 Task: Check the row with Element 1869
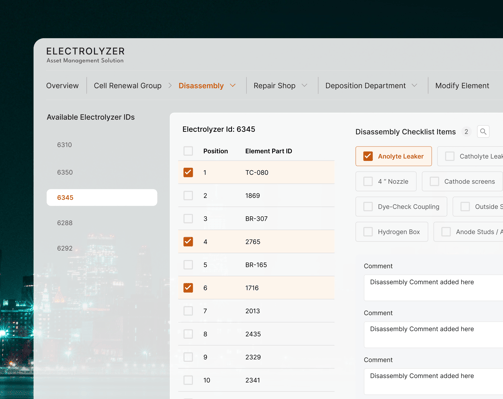(x=188, y=195)
